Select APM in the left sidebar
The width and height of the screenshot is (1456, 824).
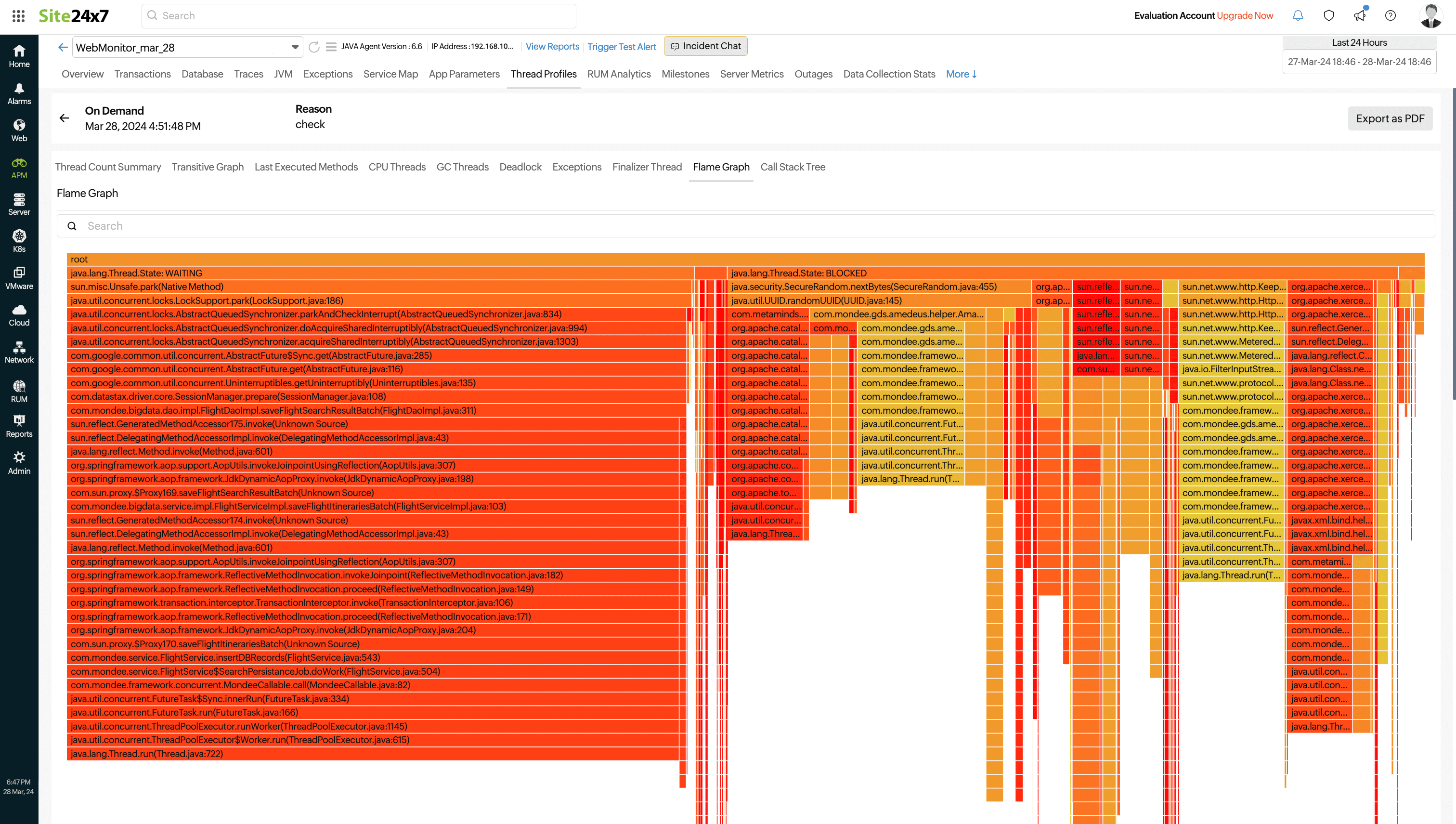(x=19, y=167)
